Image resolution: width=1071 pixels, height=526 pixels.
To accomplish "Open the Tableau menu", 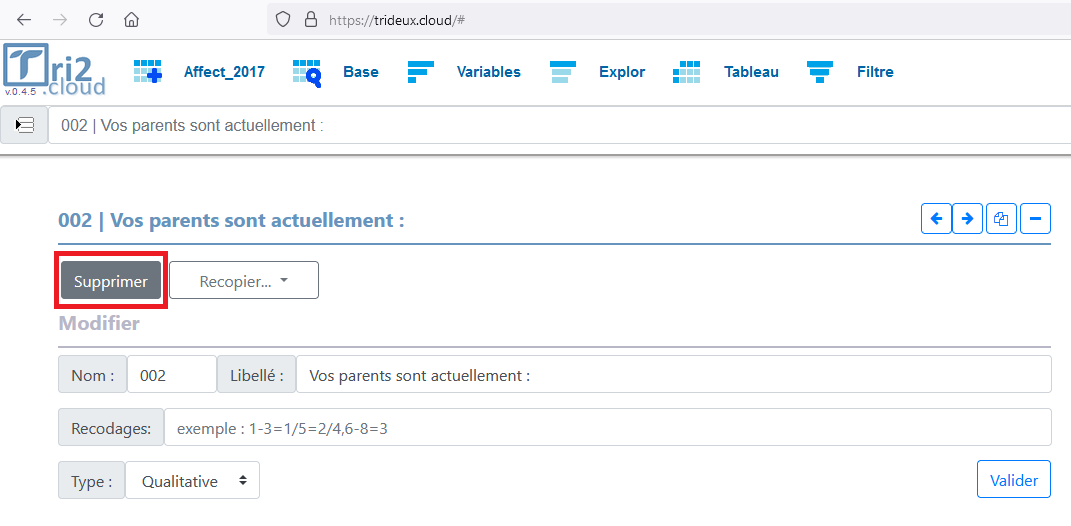I will (751, 72).
